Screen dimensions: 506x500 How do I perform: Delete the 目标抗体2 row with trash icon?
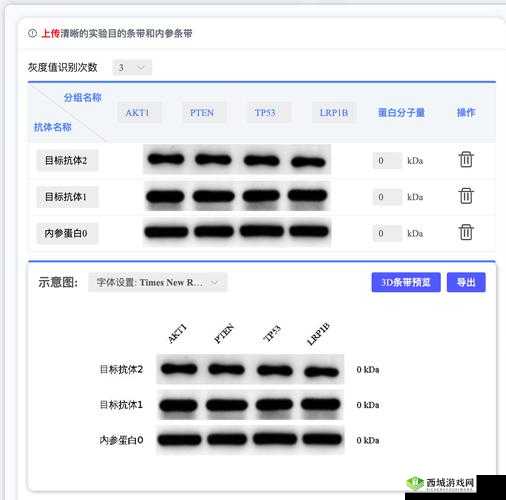[x=466, y=160]
